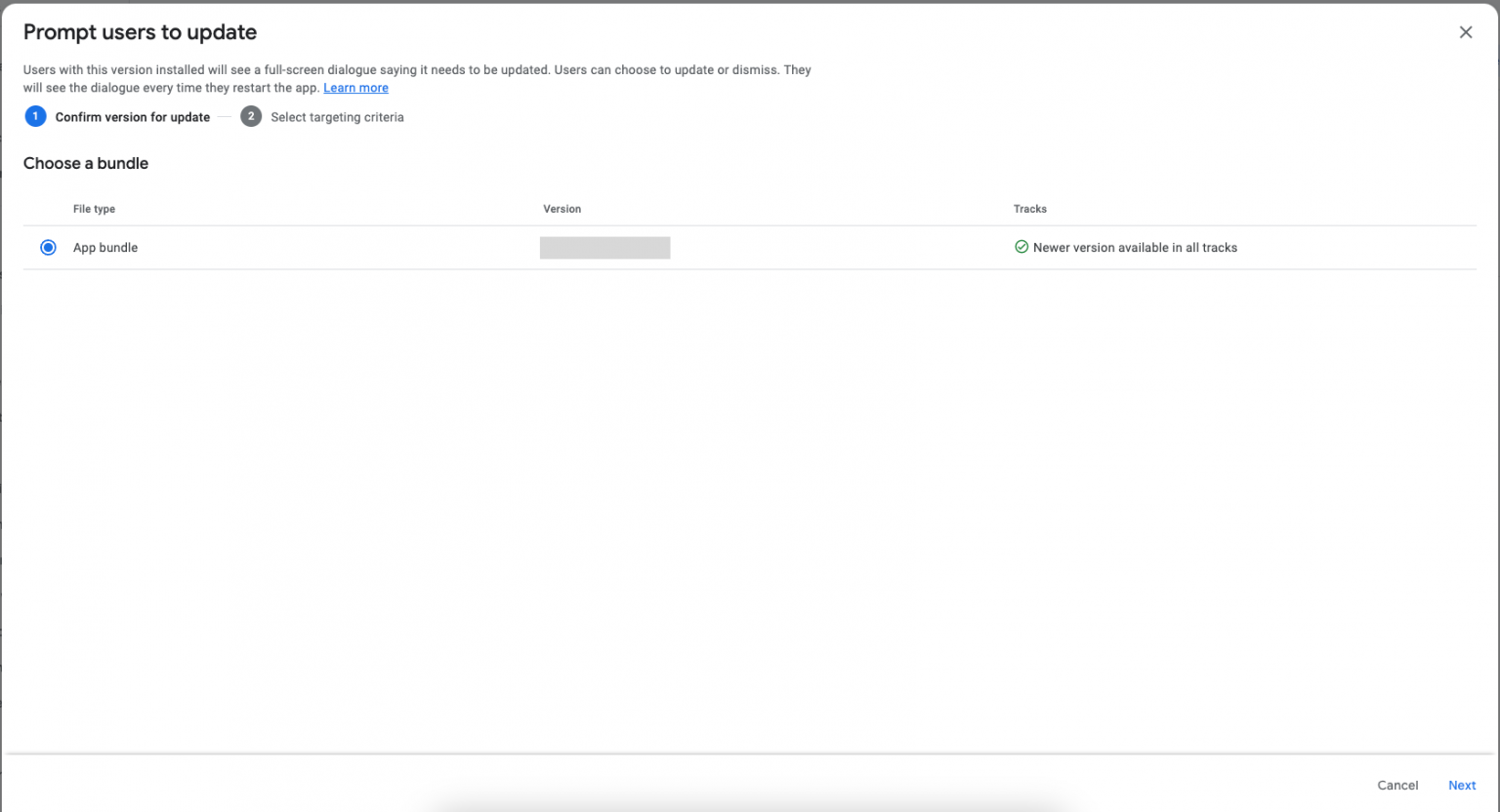Click the step 2 numbered circle
Image resolution: width=1500 pixels, height=812 pixels.
coord(251,116)
